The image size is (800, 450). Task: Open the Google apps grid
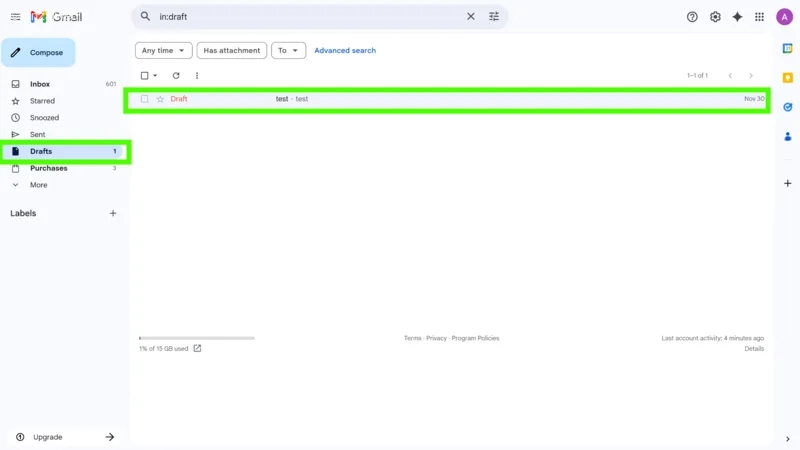click(759, 17)
